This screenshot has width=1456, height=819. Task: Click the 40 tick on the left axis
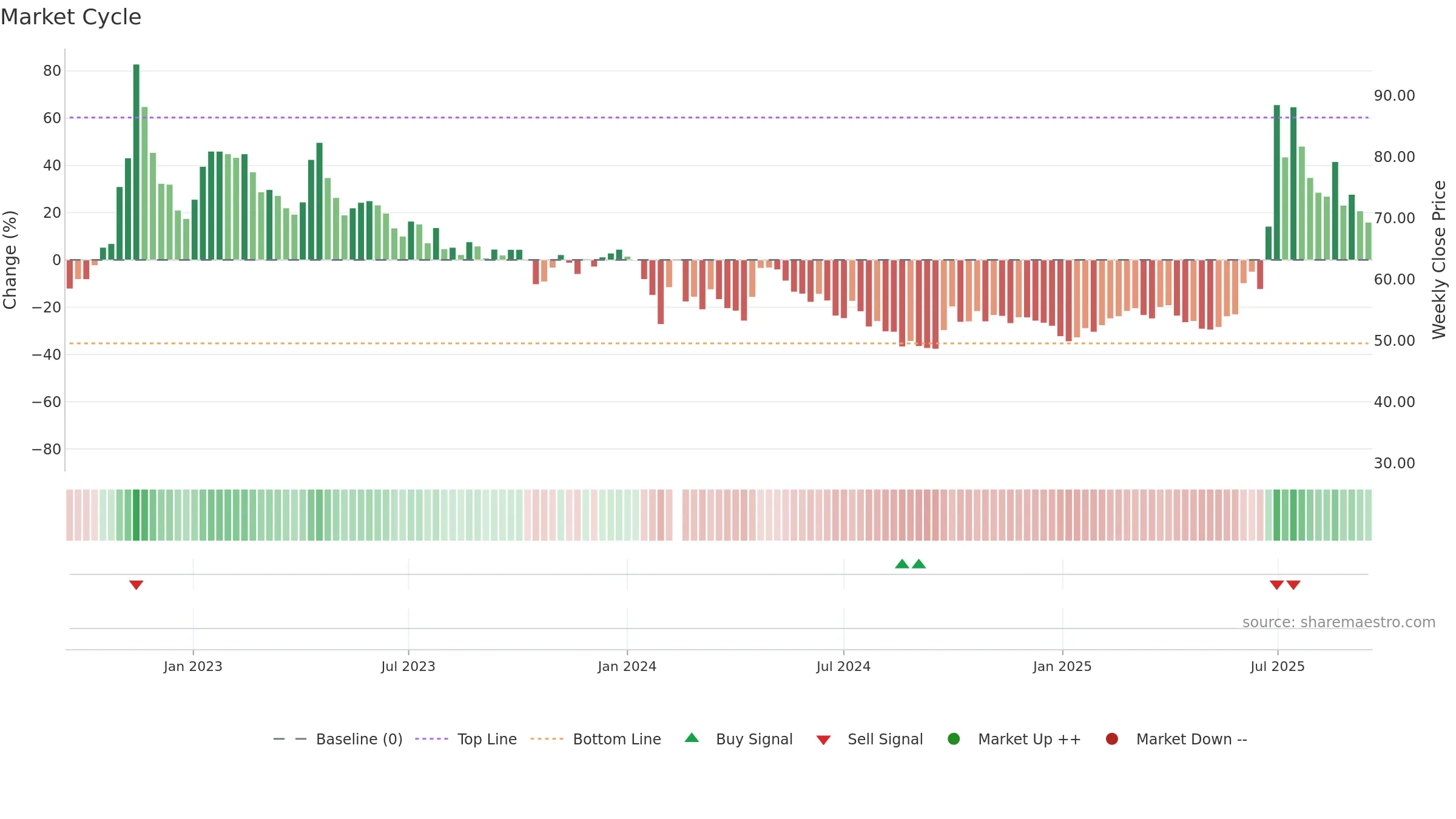[52, 166]
